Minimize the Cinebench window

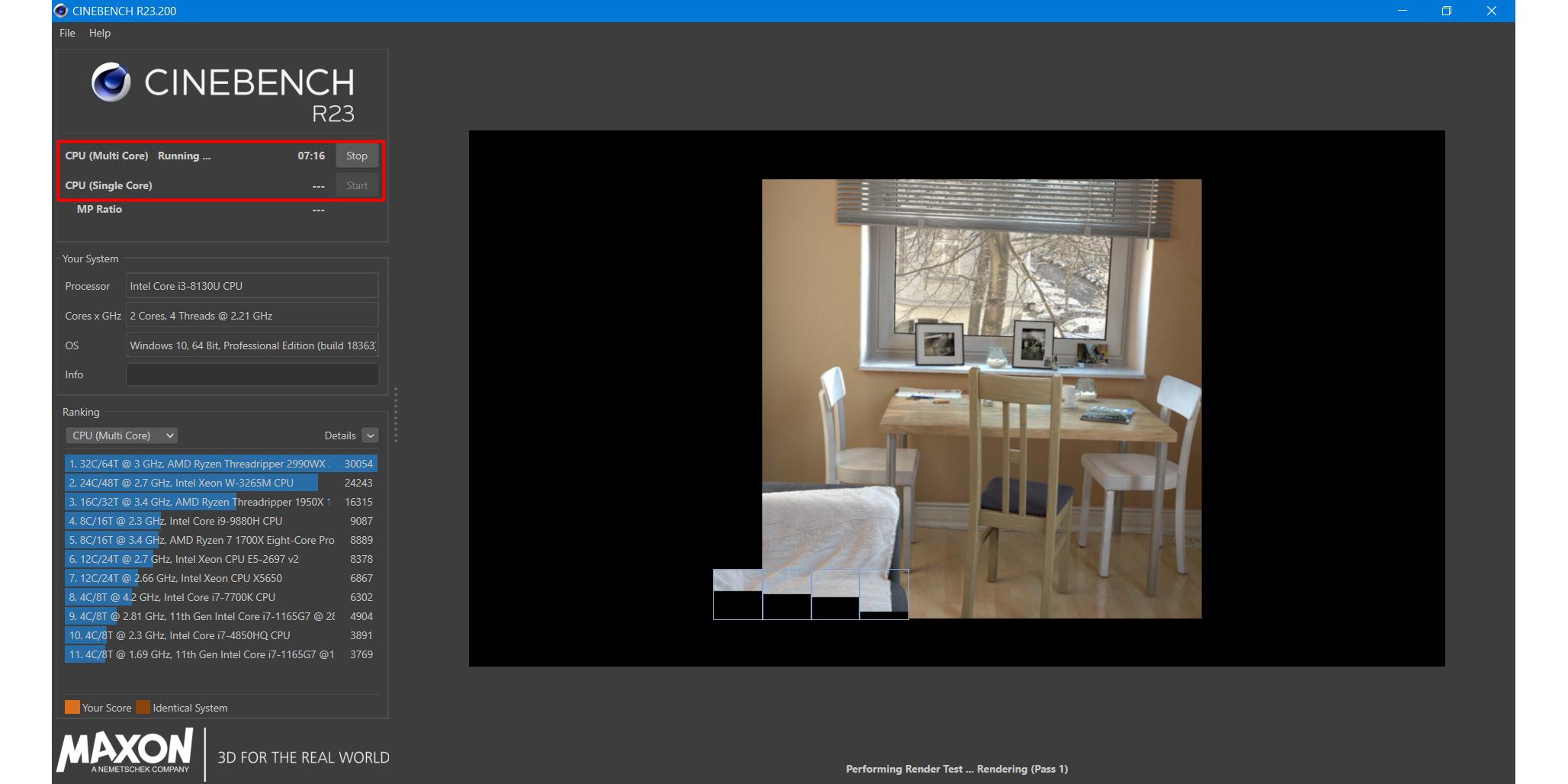click(x=1402, y=11)
